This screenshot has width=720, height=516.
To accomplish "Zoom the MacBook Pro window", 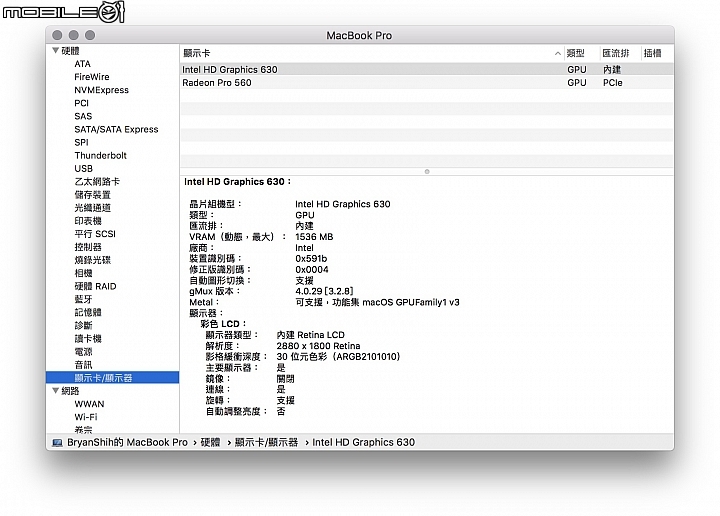I will coord(90,35).
